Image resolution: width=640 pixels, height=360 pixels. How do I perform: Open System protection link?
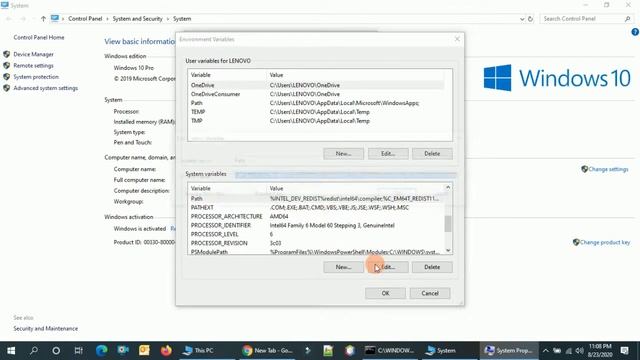36,77
